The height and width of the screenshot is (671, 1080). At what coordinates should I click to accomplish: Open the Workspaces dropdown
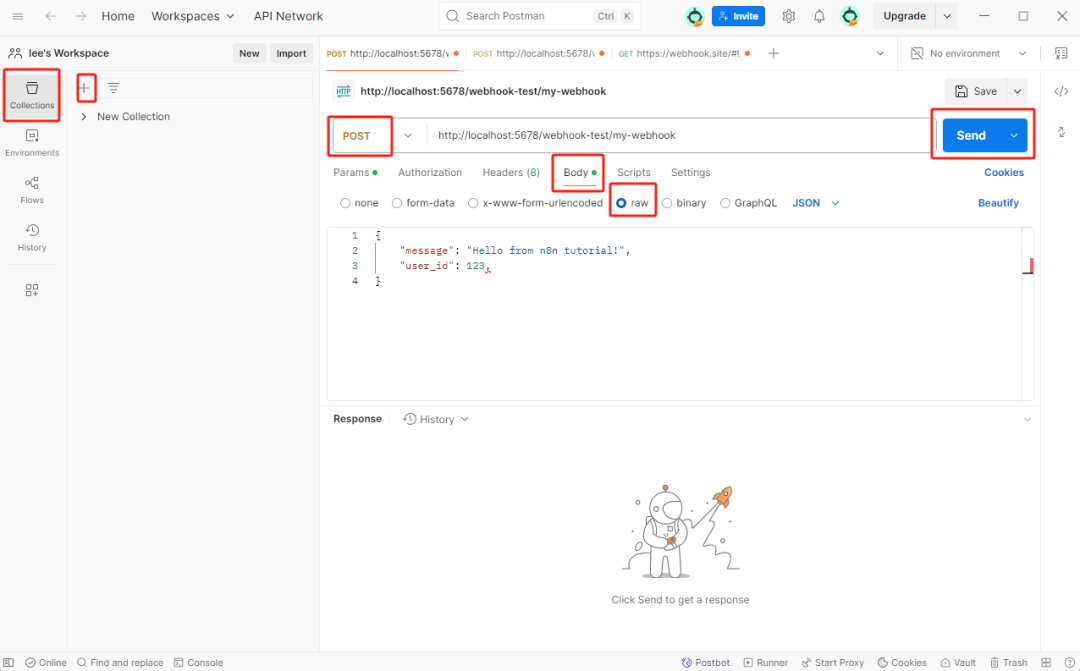coord(193,16)
